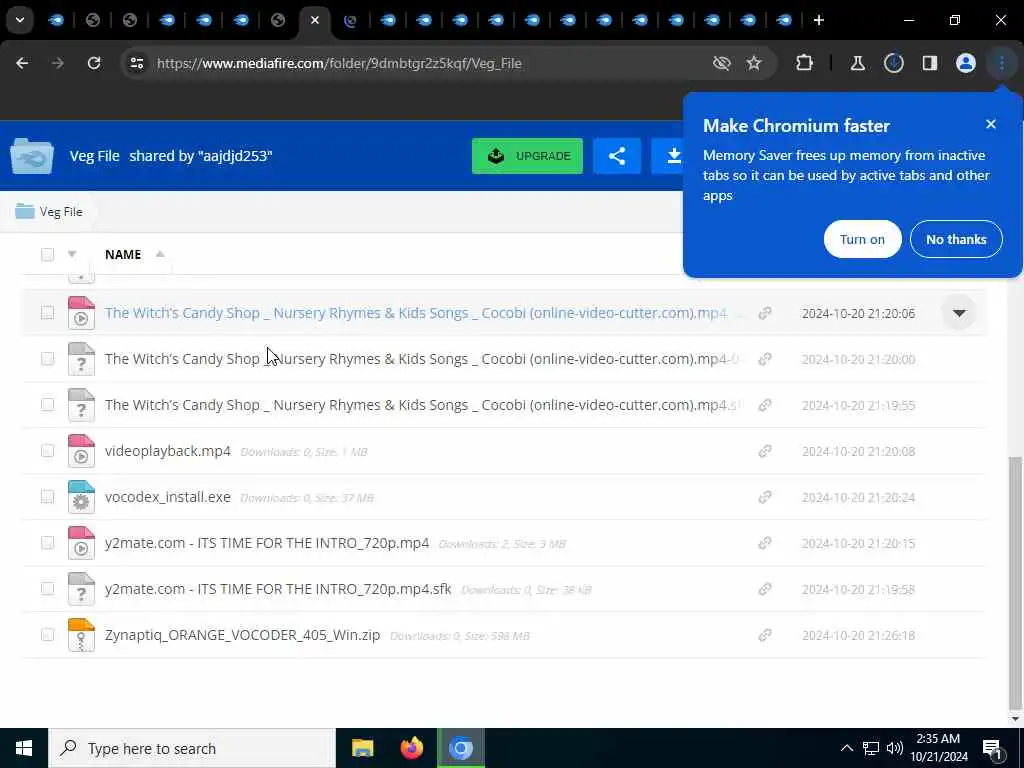Click the tracking protection eye icon
This screenshot has width=1024, height=768.
(722, 63)
